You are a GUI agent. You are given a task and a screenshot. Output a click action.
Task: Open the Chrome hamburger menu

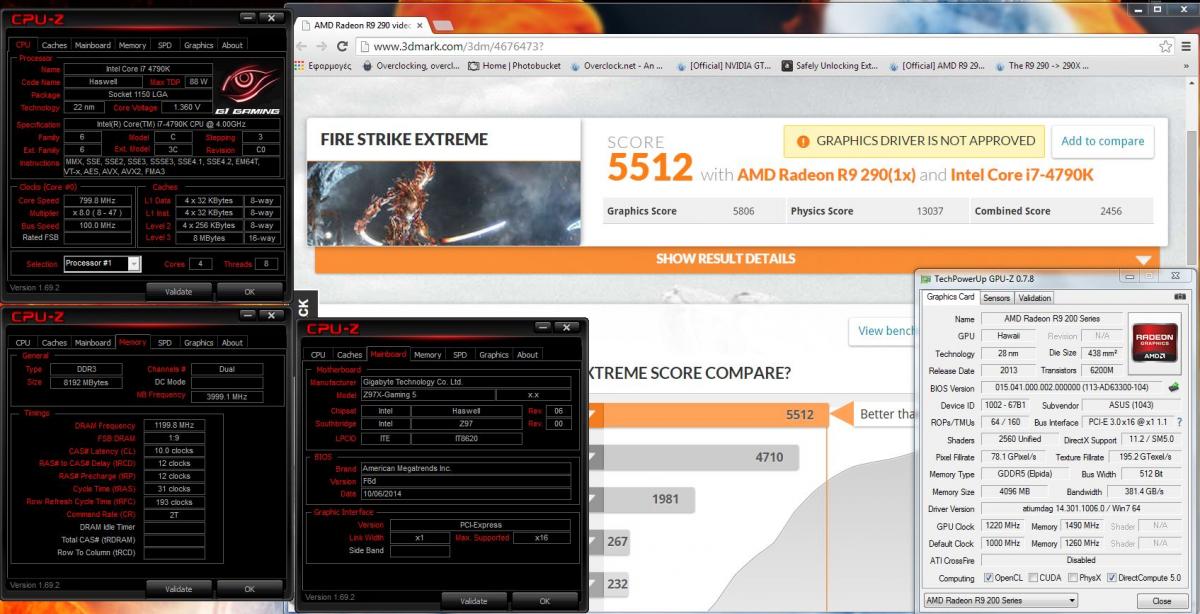[x=1186, y=46]
